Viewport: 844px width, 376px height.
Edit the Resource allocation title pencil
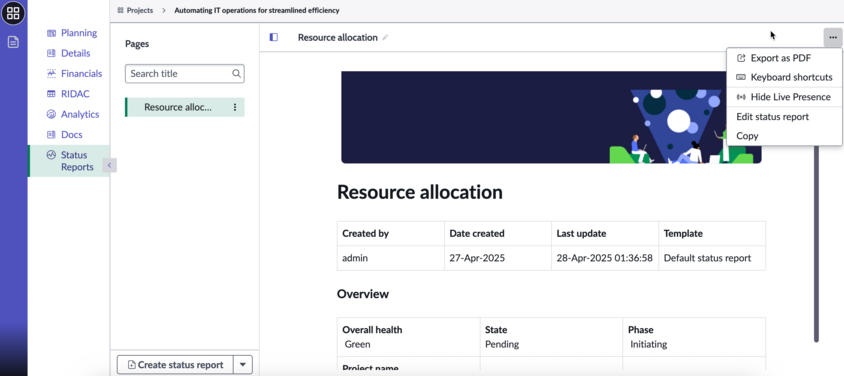tap(385, 38)
